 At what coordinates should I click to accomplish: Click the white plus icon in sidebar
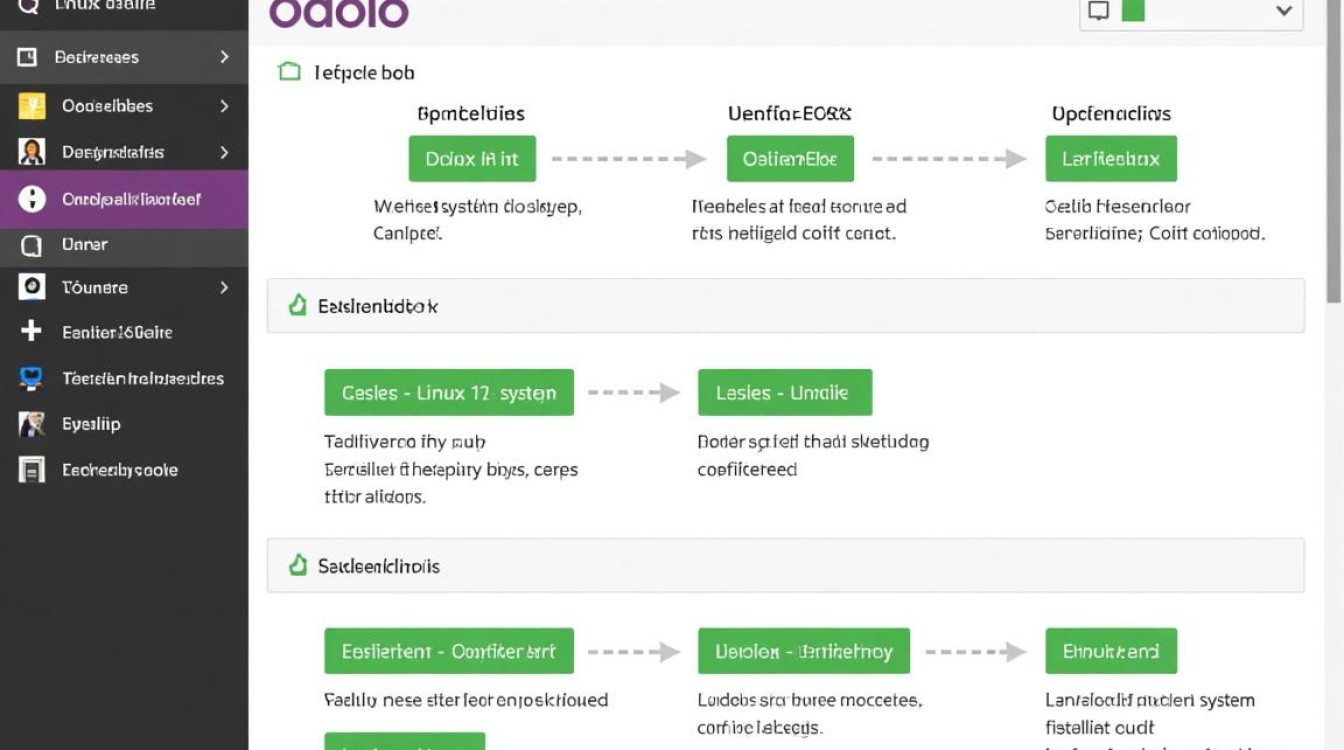[31, 331]
